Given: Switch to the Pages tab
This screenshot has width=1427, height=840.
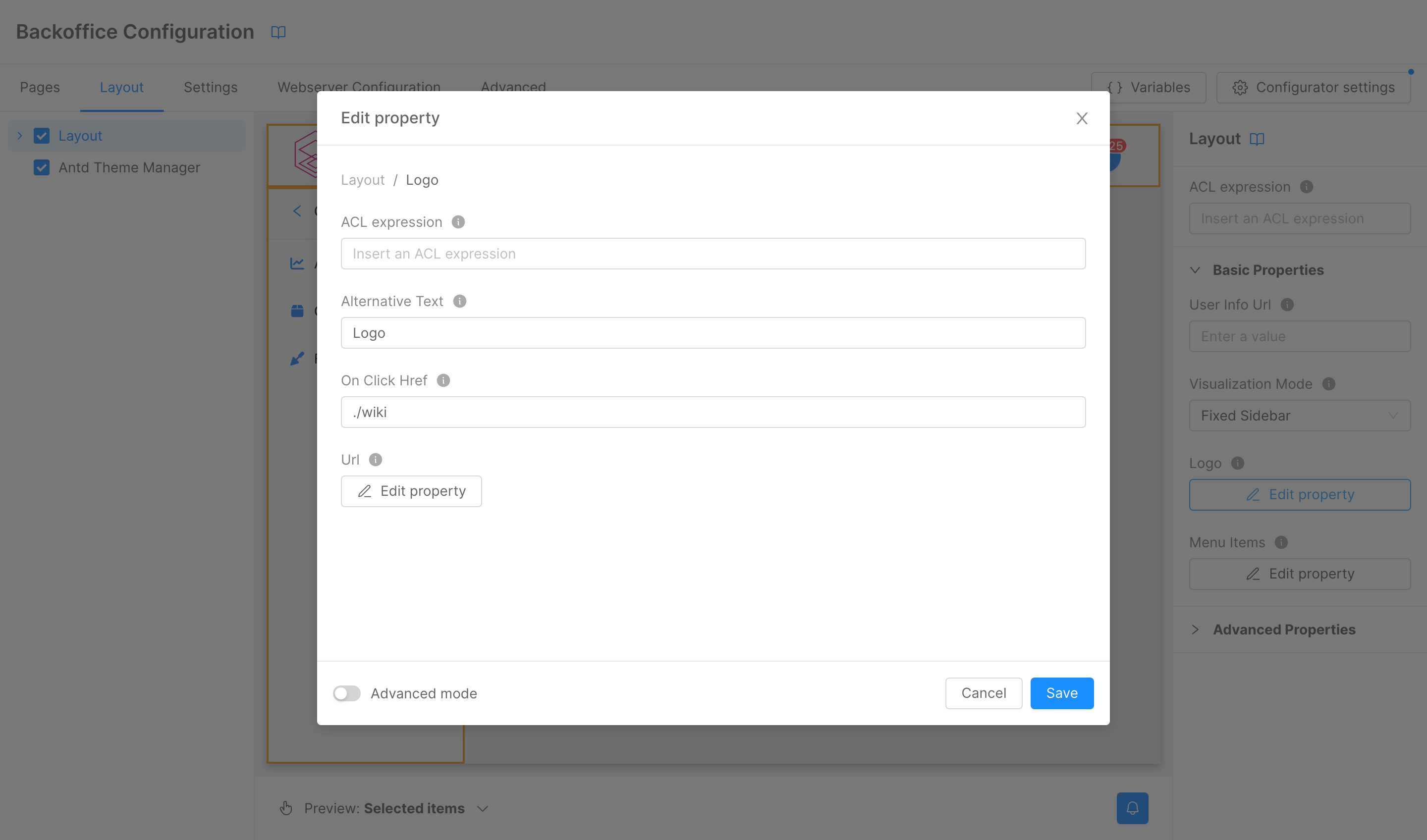Looking at the screenshot, I should click(x=40, y=87).
